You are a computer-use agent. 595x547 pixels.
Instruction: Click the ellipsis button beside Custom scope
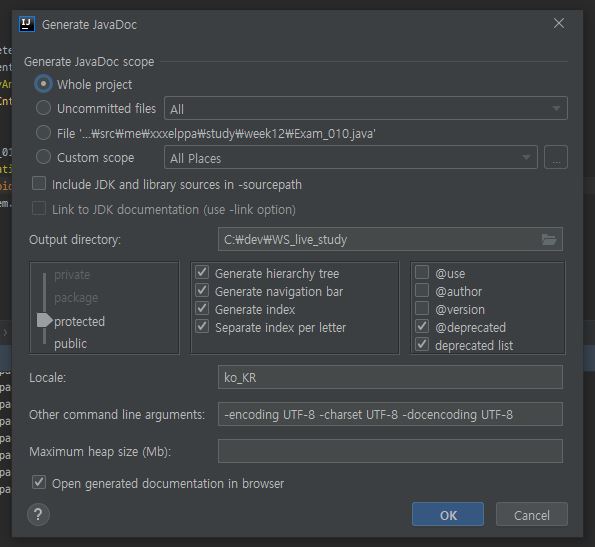click(x=556, y=157)
